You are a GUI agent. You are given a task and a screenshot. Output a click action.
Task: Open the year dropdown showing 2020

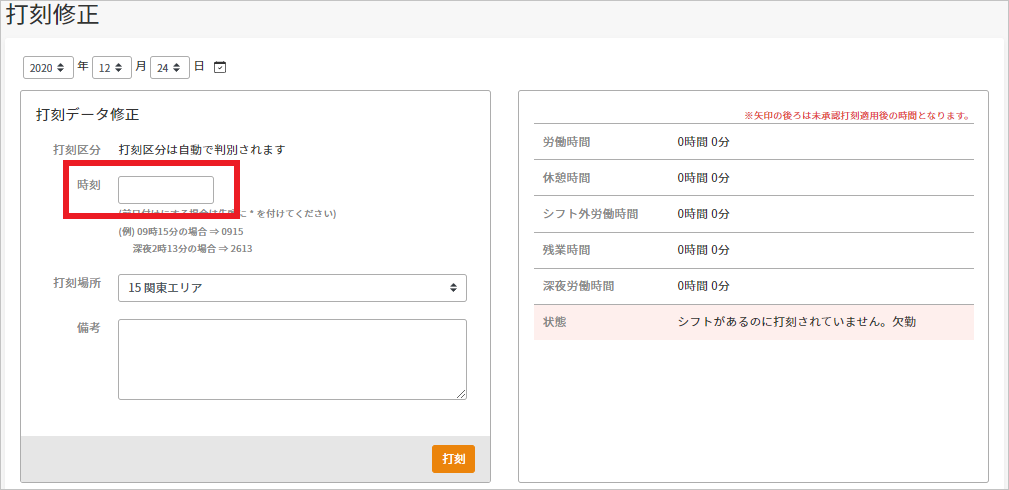click(48, 67)
